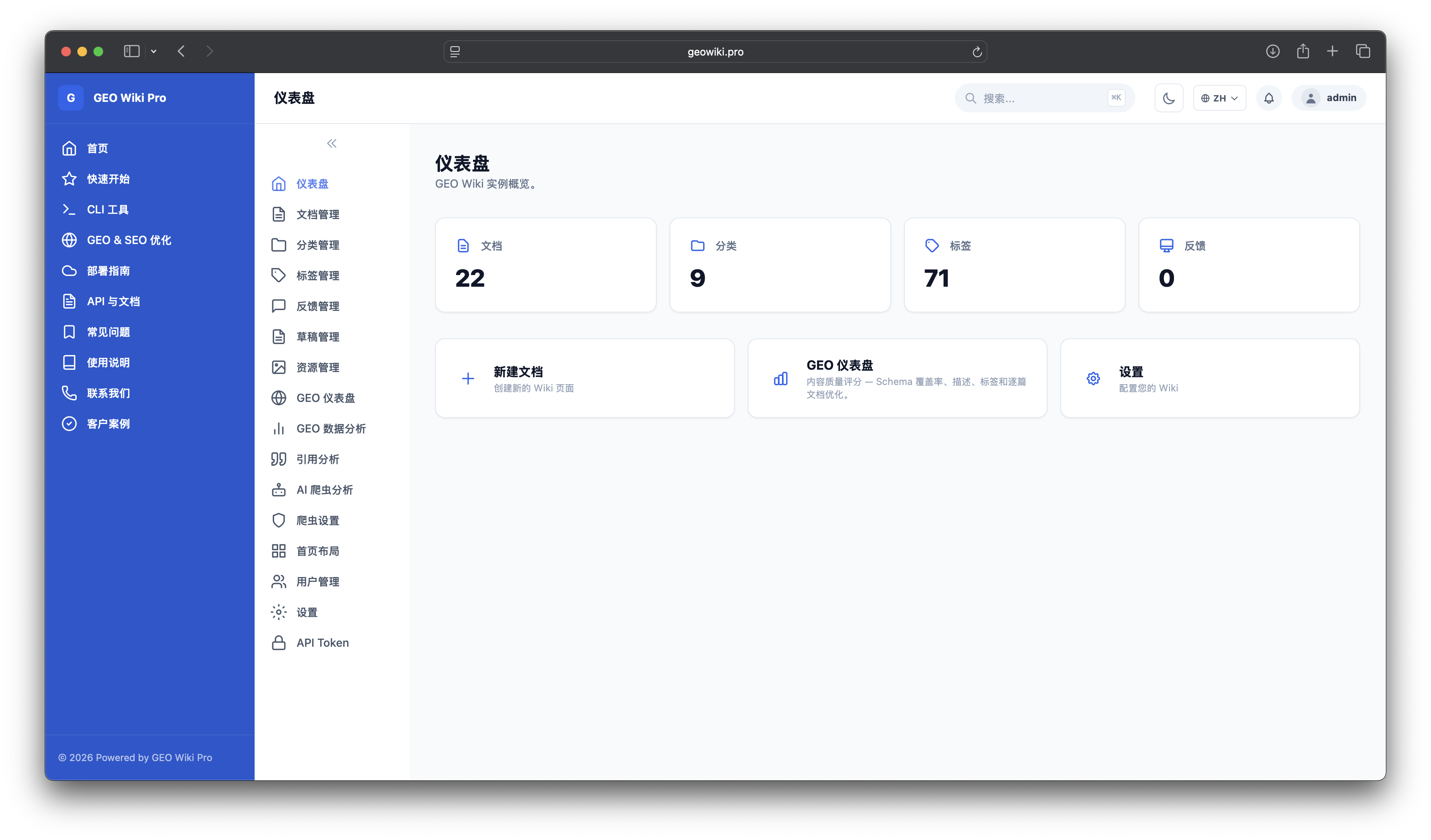1431x840 pixels.
Task: Toggle the Safari sidebar button
Action: click(x=132, y=51)
